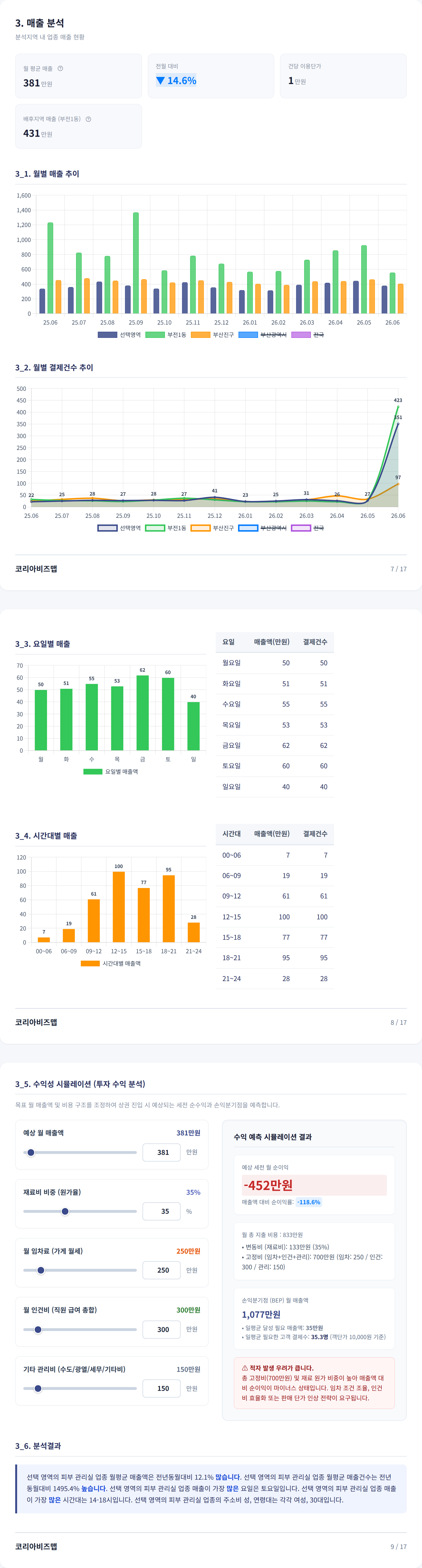This screenshot has height=1568, width=422.
Task: Click the -452만원 예상 세전 월 순이익 value
Action: point(268,1185)
